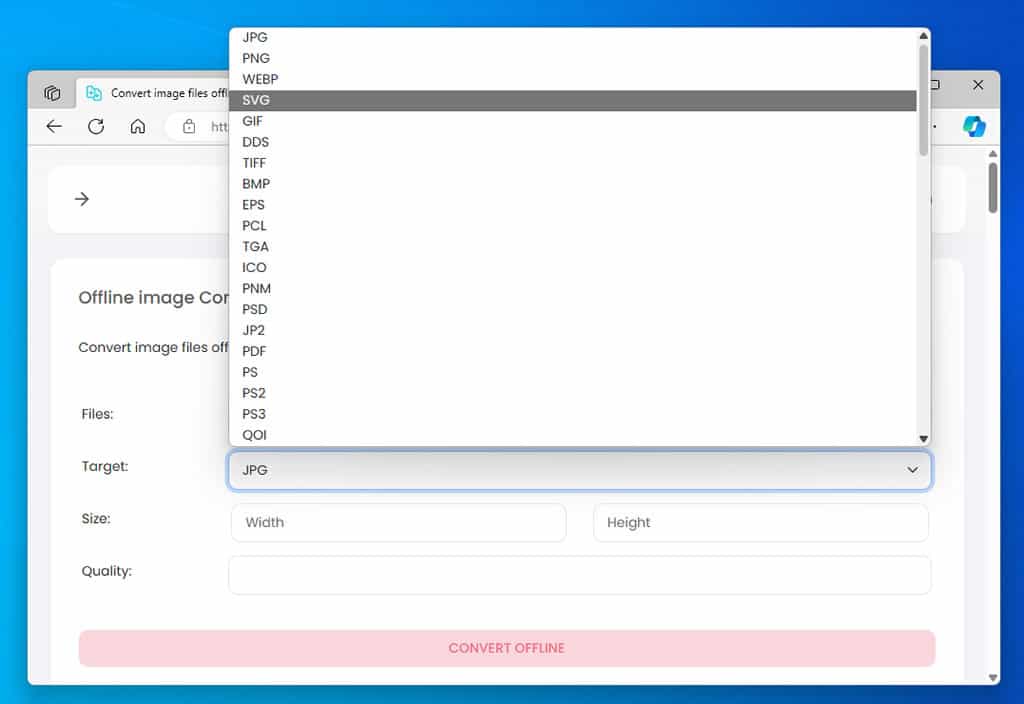Click the site lock info icon

(189, 126)
